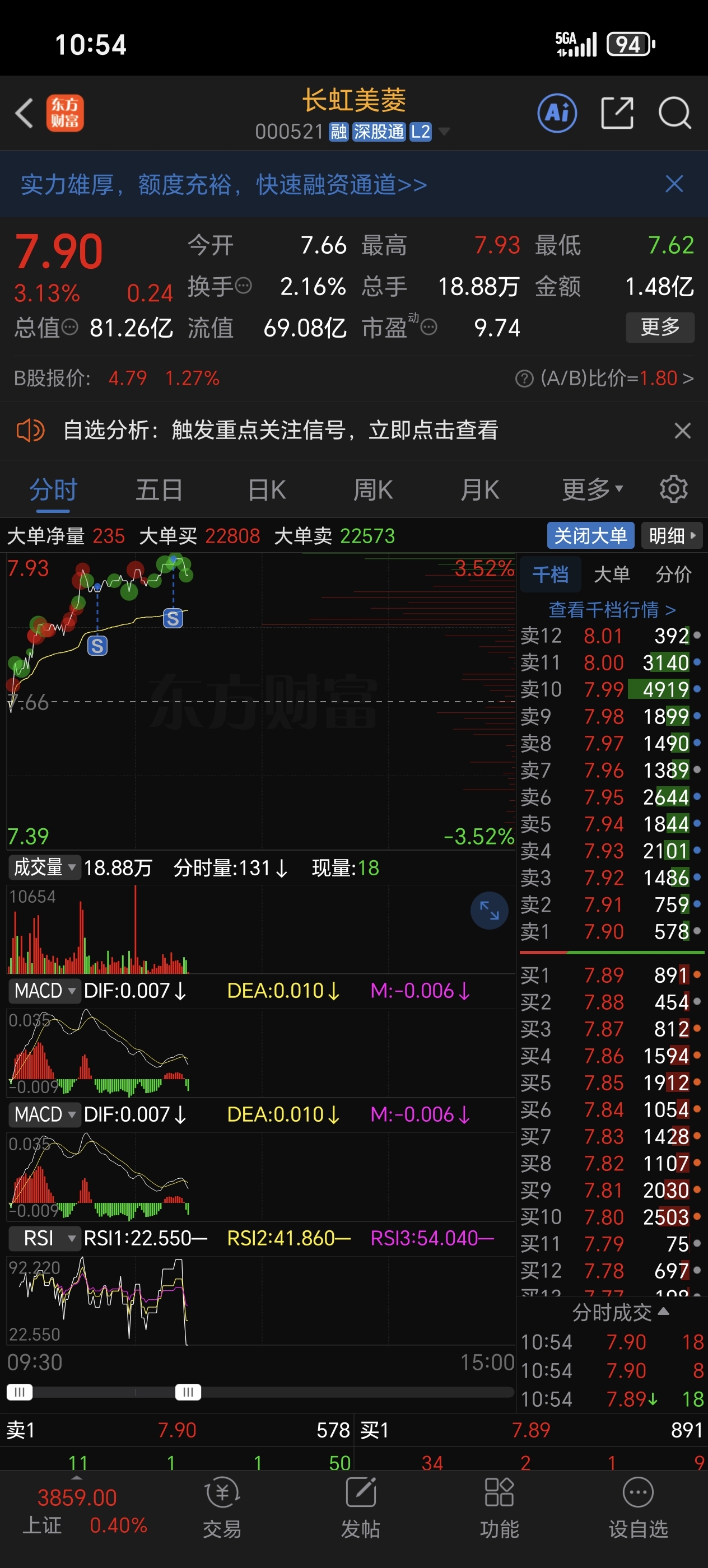Collapse the 分时成交 section
This screenshot has height=1568, width=708.
[x=620, y=1312]
